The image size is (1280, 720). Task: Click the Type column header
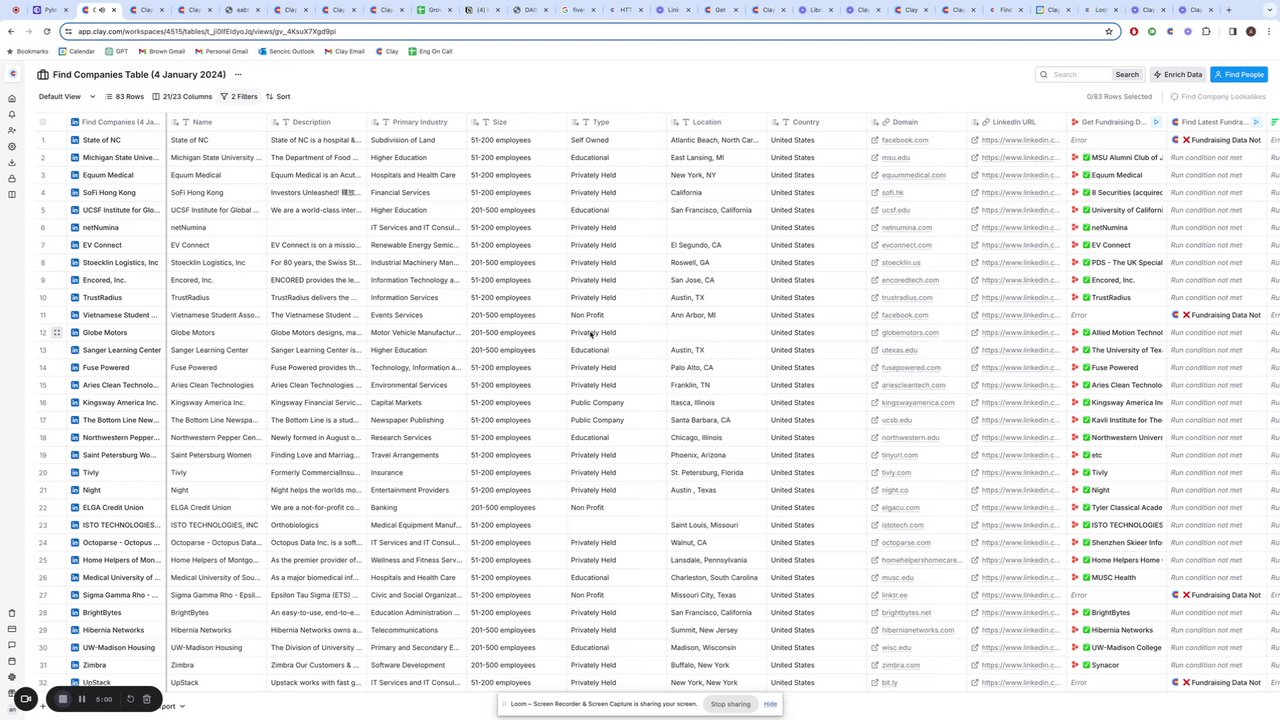pos(616,122)
